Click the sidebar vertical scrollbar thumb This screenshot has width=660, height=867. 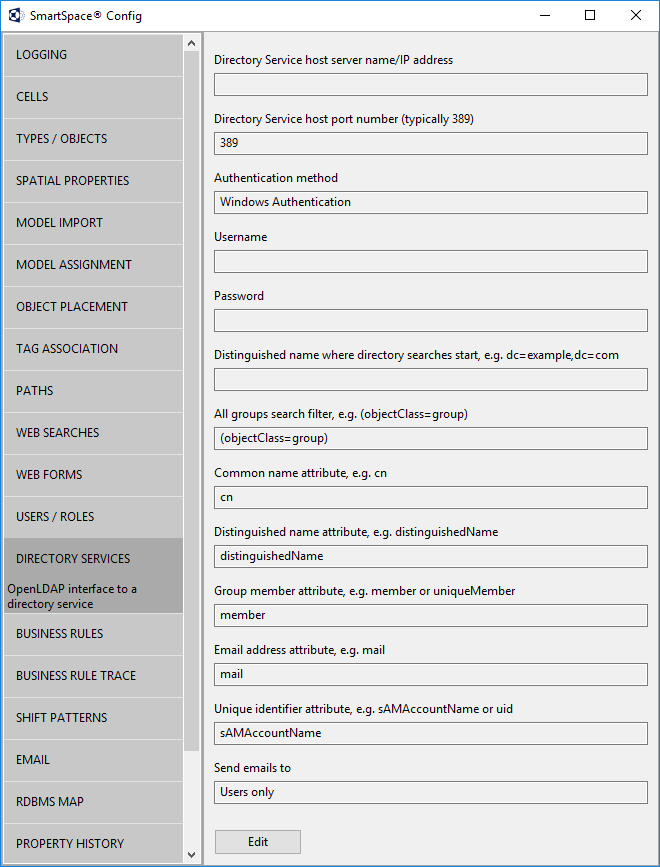pyautogui.click(x=192, y=401)
